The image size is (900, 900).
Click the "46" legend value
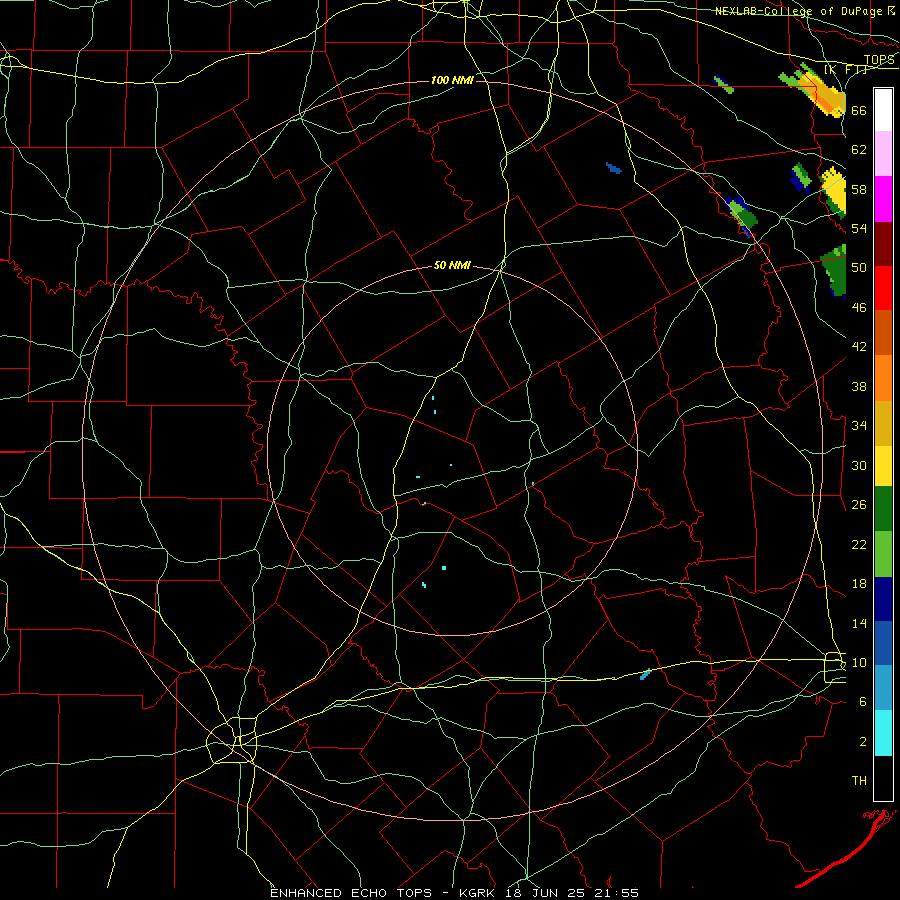tap(859, 308)
